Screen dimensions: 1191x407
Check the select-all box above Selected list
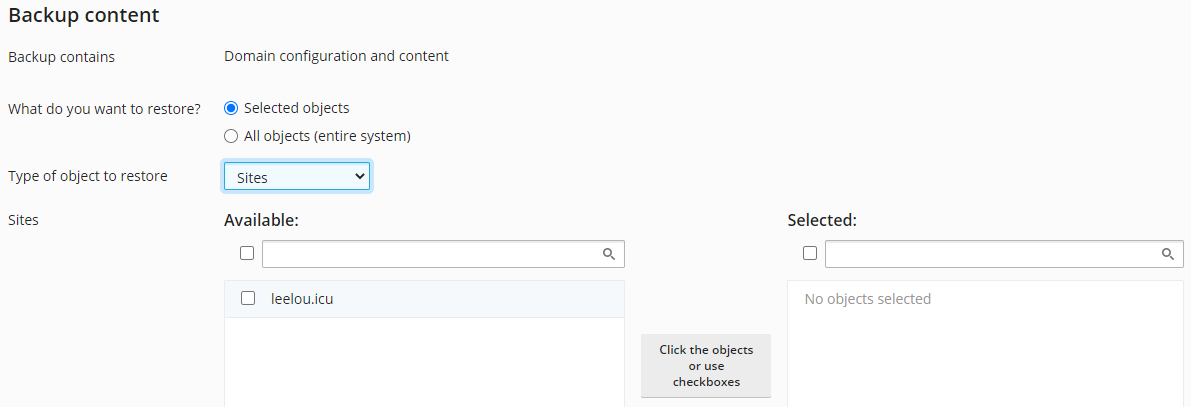810,254
